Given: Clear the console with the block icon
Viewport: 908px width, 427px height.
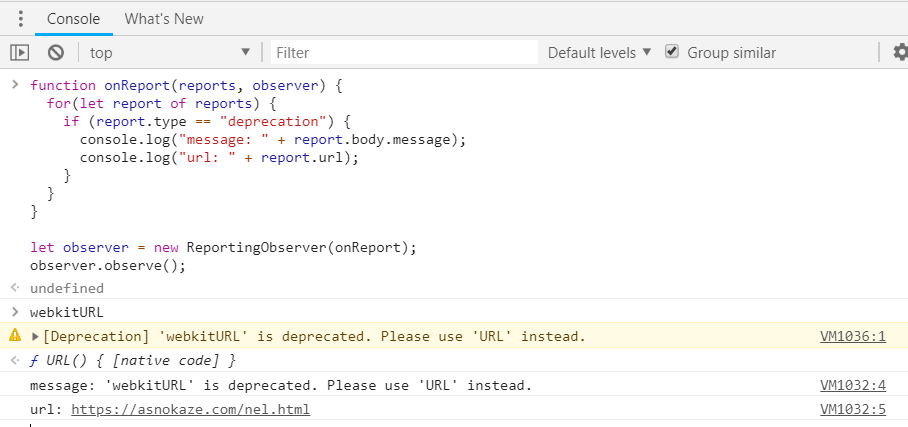Looking at the screenshot, I should pos(56,52).
